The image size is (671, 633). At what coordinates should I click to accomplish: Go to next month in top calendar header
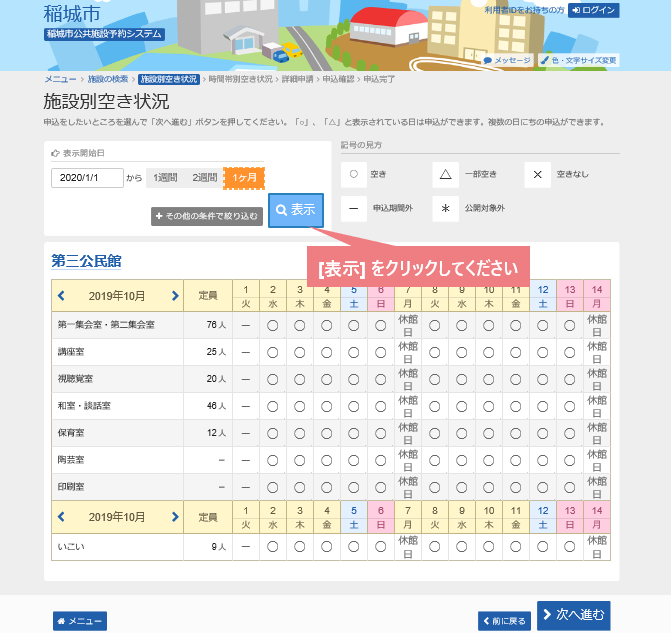[175, 296]
